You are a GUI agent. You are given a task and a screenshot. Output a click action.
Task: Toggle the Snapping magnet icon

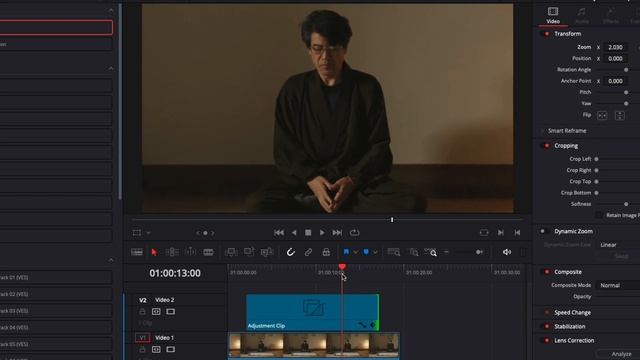click(x=290, y=252)
